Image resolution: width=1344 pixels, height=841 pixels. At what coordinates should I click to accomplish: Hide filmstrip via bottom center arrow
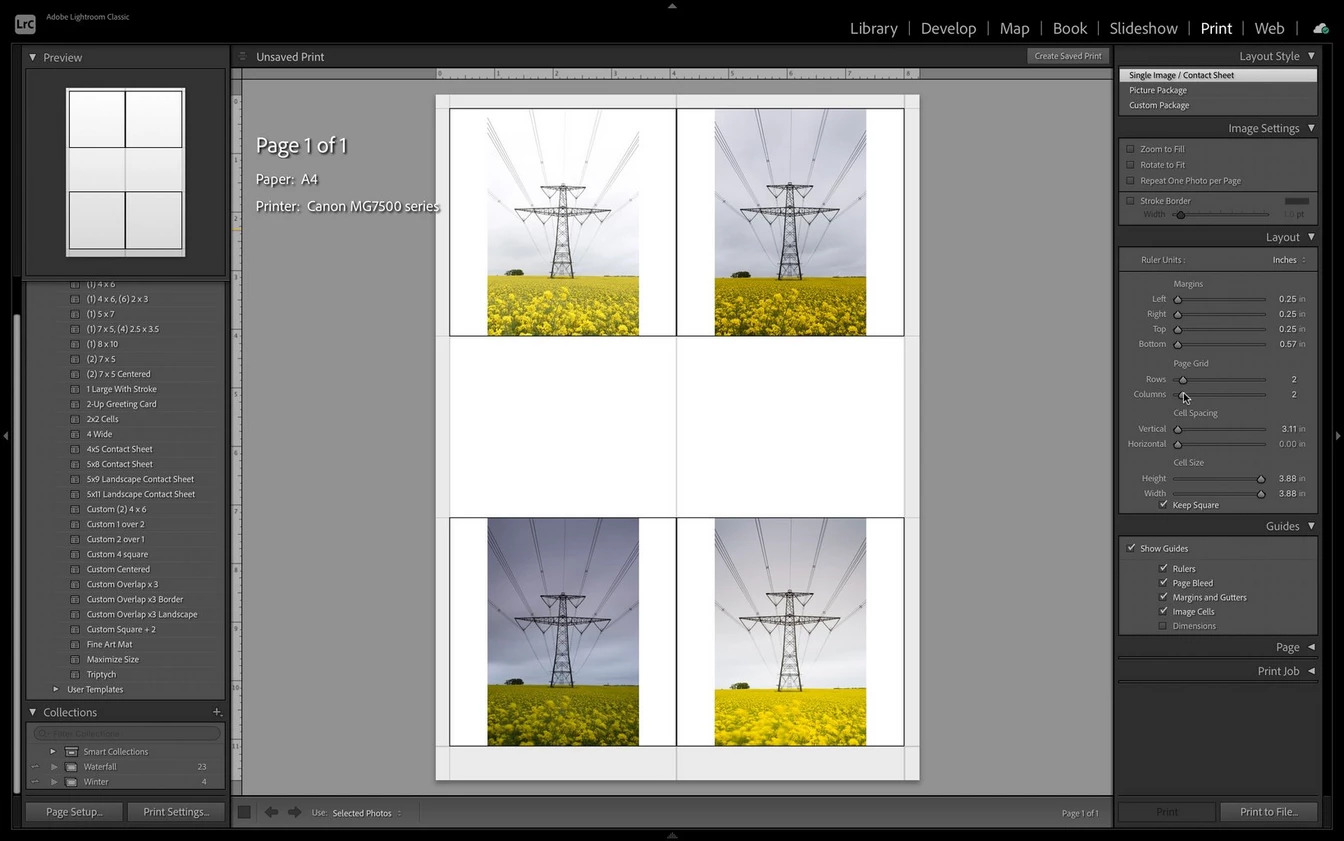(x=672, y=835)
